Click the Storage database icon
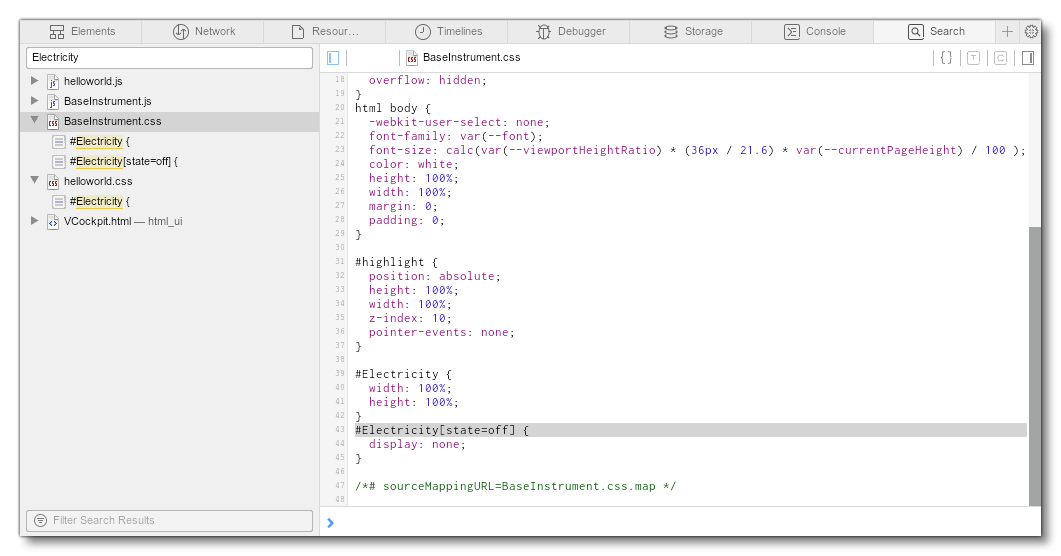 pyautogui.click(x=671, y=32)
